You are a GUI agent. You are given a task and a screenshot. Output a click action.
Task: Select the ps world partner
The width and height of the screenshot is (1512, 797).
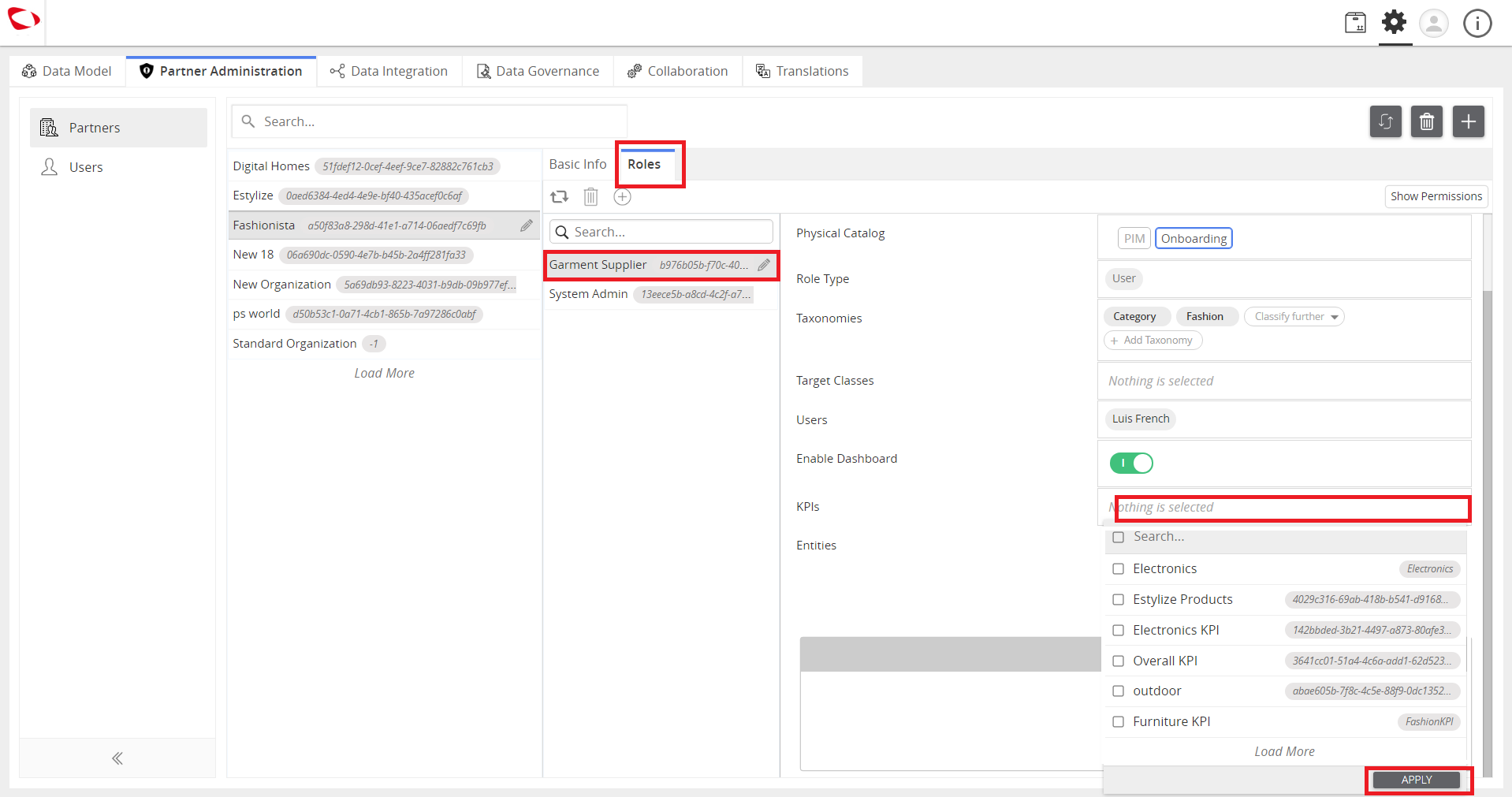[384, 314]
